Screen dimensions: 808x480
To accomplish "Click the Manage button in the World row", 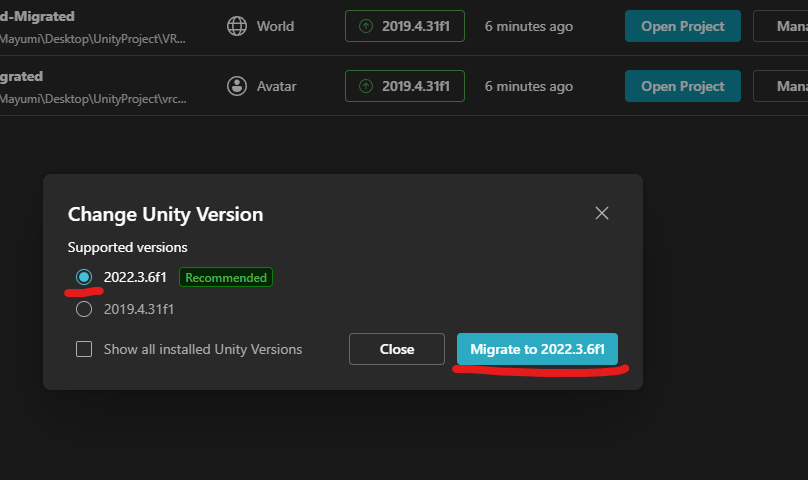I will pos(781,26).
